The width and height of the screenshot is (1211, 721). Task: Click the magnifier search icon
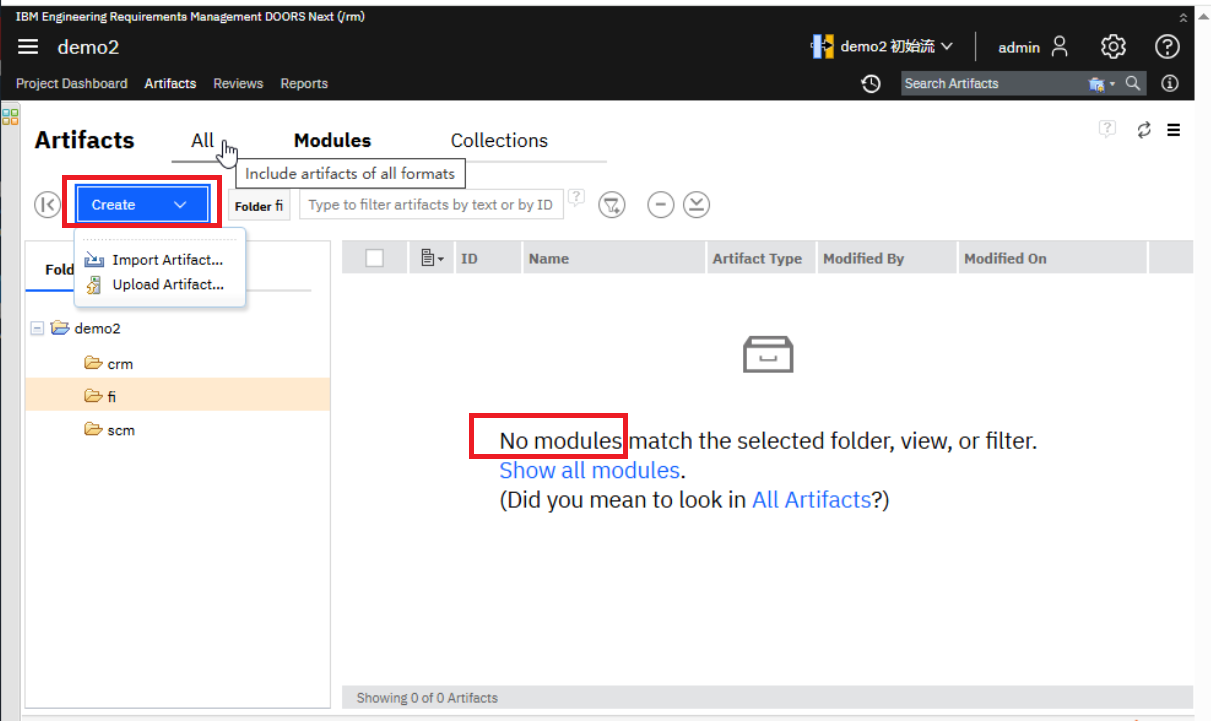click(1133, 84)
